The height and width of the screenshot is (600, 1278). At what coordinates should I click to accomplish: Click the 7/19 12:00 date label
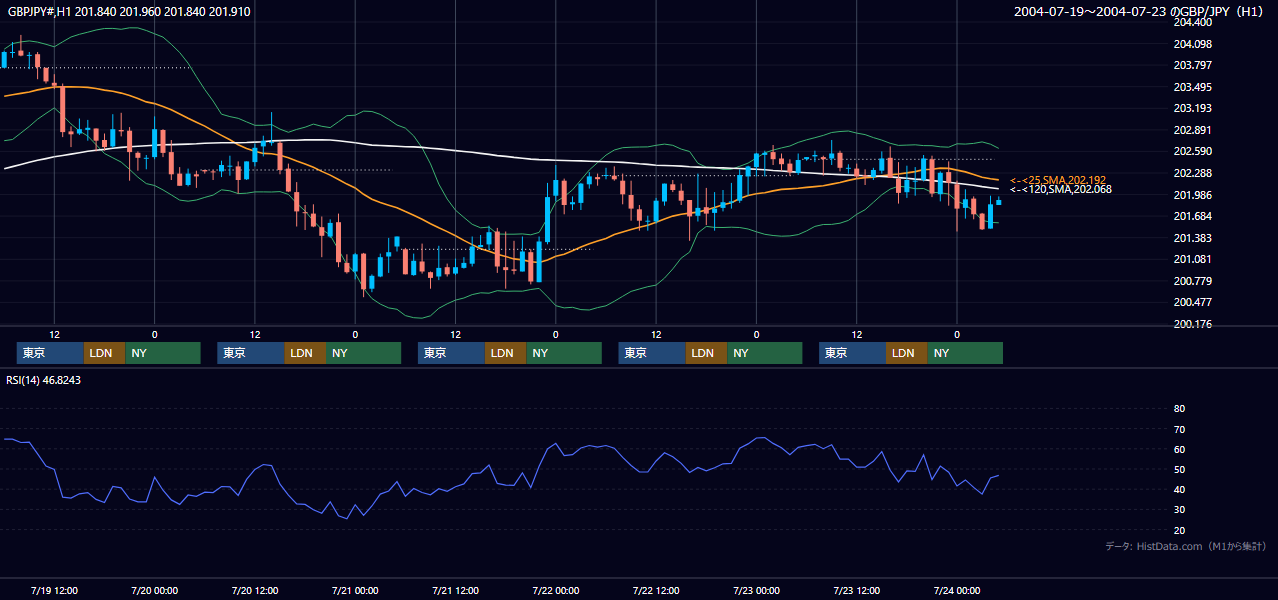(x=55, y=590)
